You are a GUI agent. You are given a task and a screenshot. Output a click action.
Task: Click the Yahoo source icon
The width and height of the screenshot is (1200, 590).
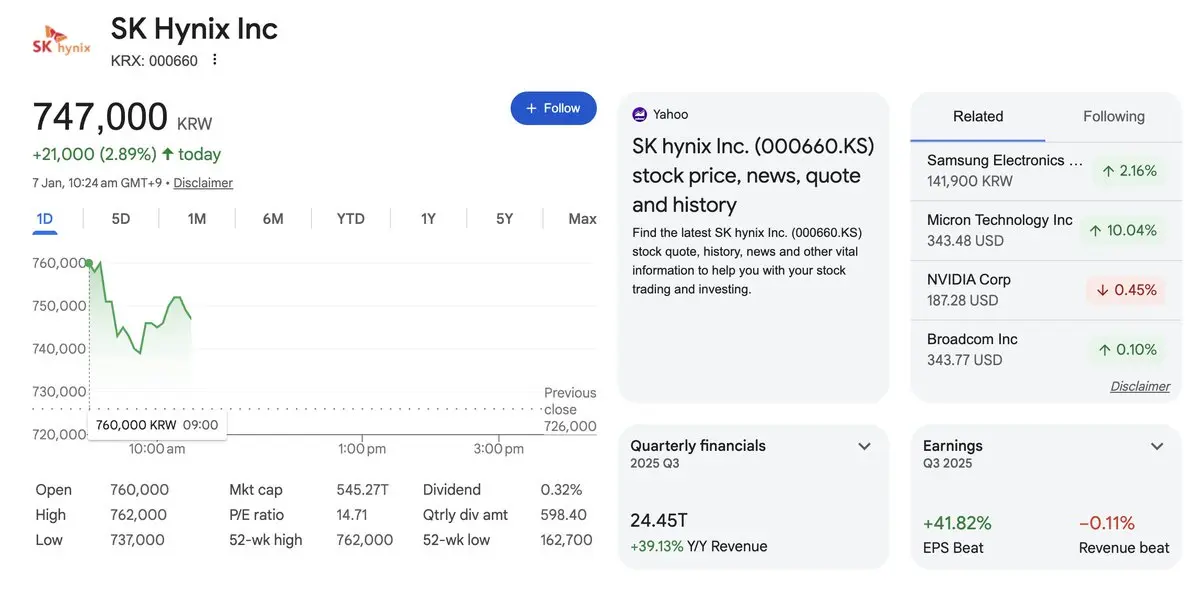tap(640, 114)
